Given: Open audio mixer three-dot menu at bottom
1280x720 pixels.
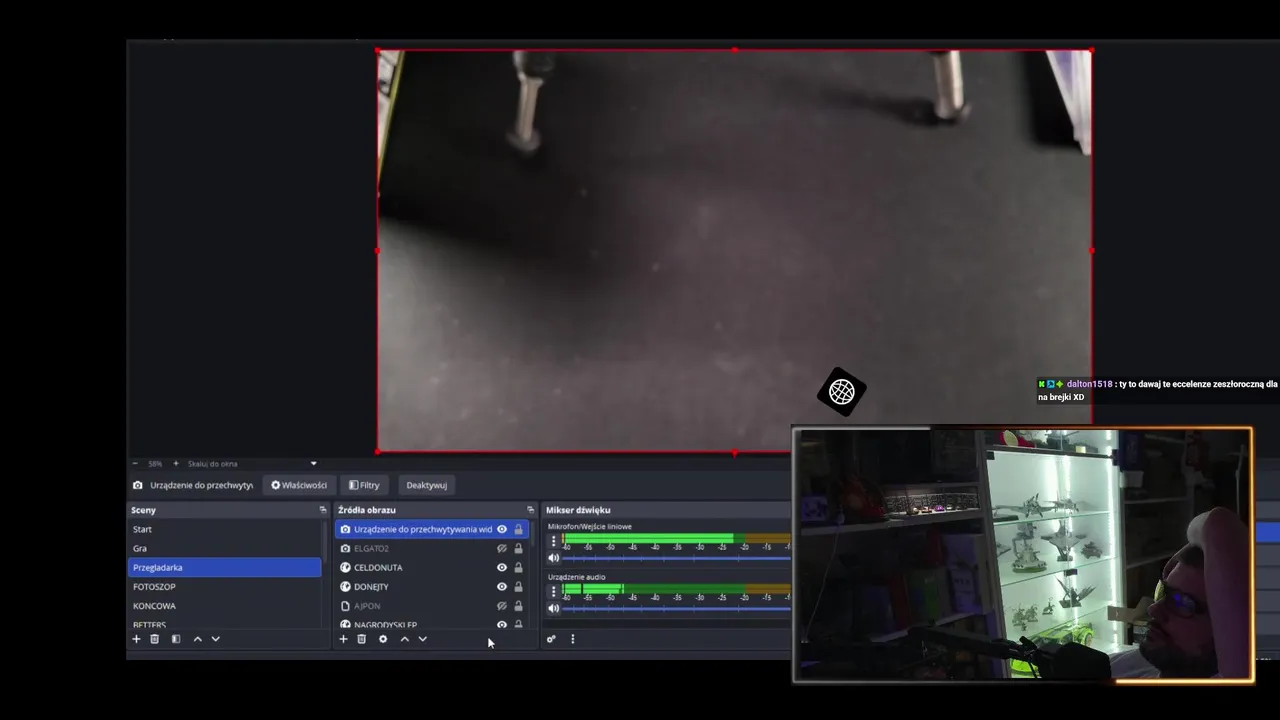Looking at the screenshot, I should tap(573, 639).
